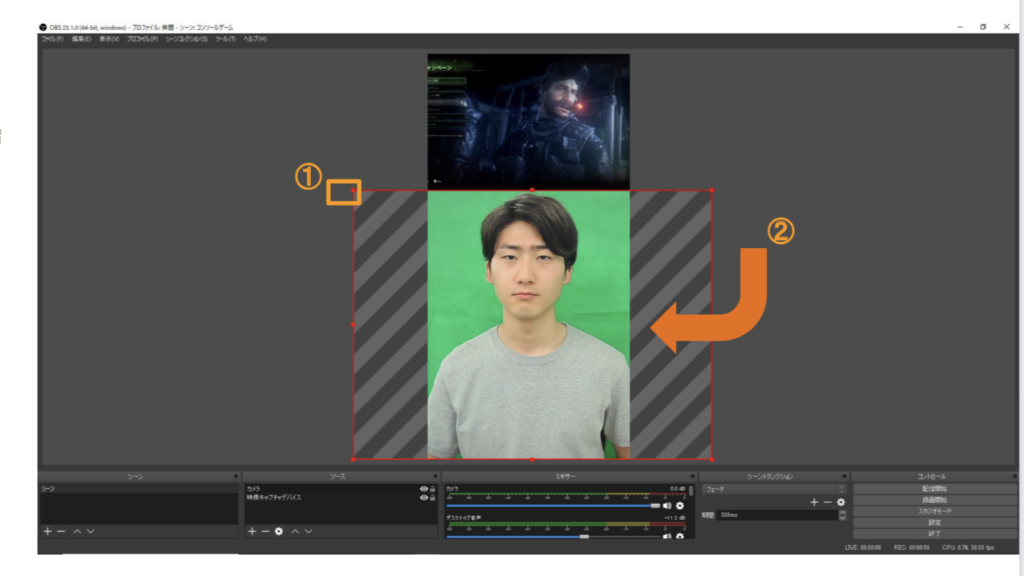Viewport: 1024px width, 576px height.
Task: Hide the カメラ source using its eye icon
Action: 424,489
